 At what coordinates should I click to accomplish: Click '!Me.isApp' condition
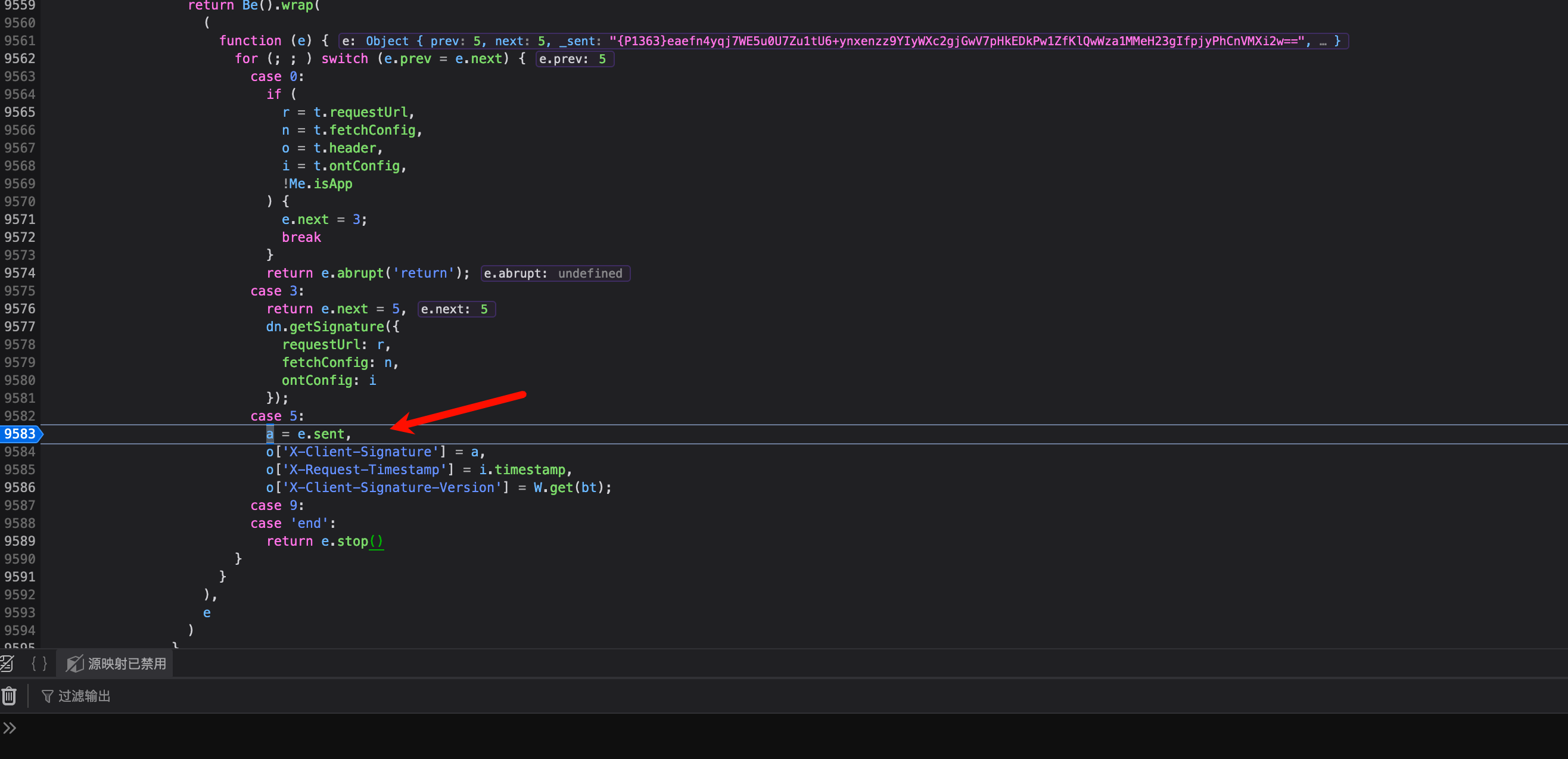tap(317, 184)
